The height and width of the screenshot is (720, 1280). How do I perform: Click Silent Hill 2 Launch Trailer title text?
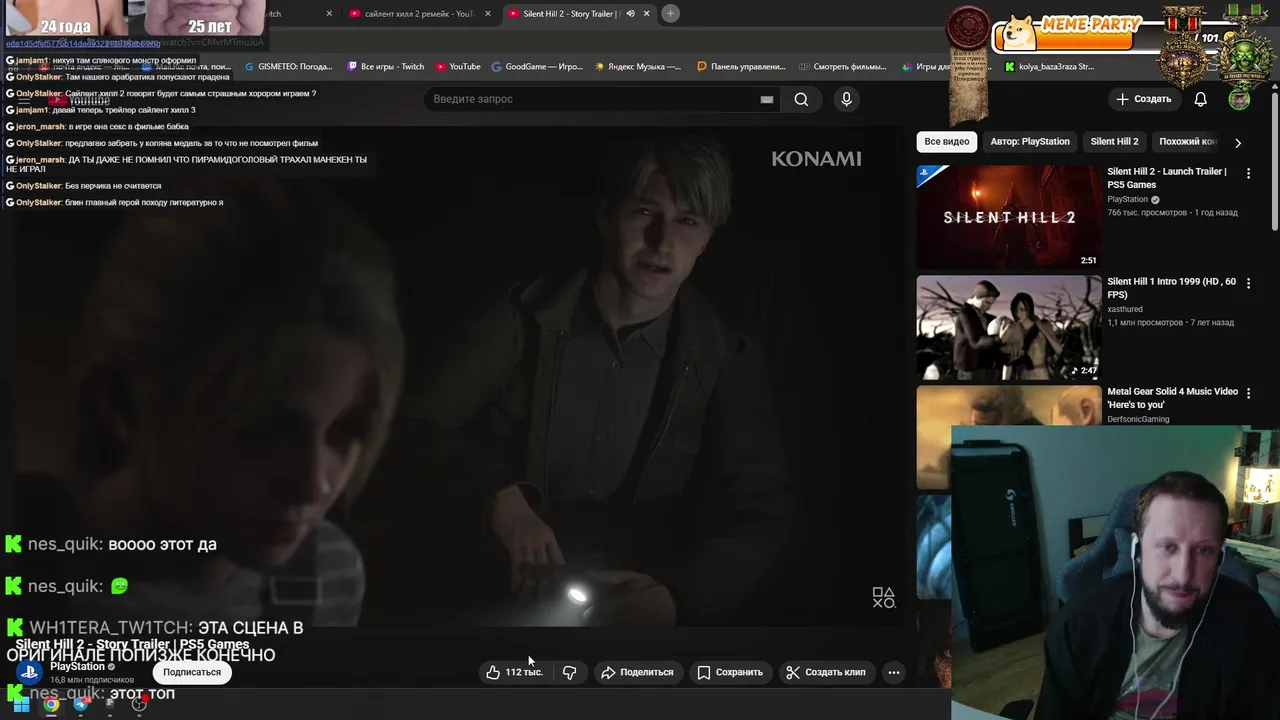pyautogui.click(x=1166, y=178)
